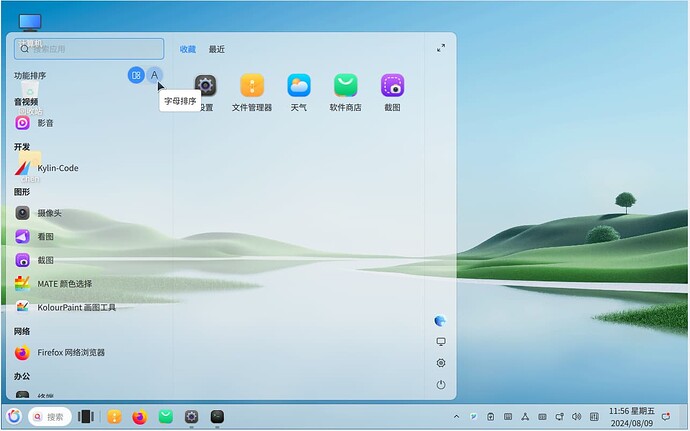This screenshot has height=431, width=690.
Task: Click the volume icon in the tray
Action: [576, 416]
